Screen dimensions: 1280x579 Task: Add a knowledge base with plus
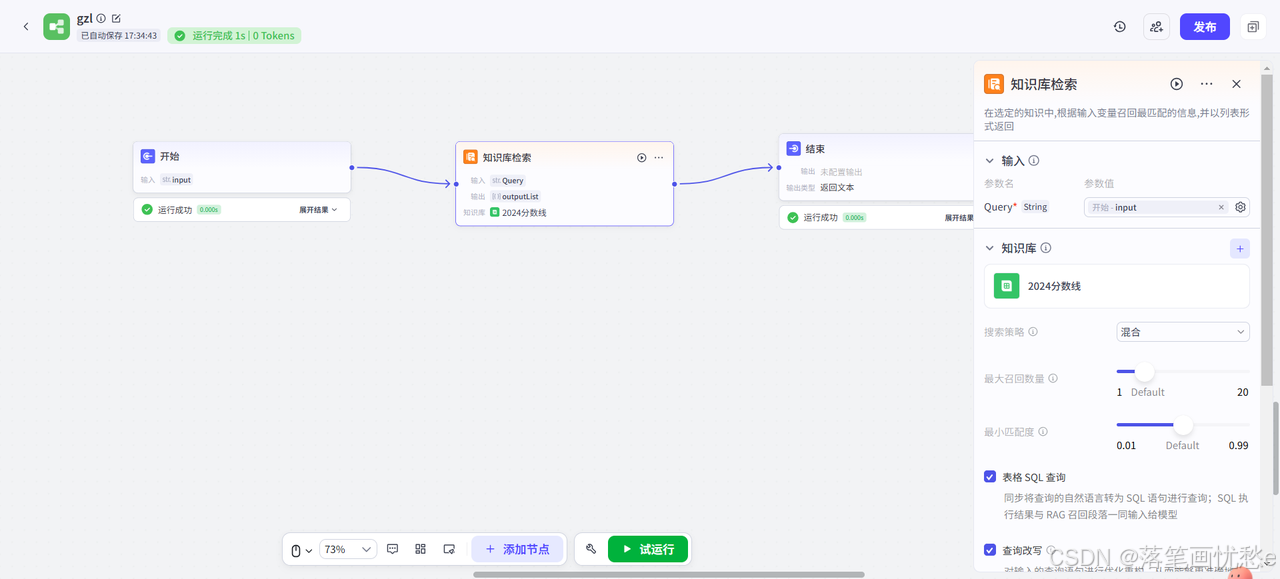1240,248
